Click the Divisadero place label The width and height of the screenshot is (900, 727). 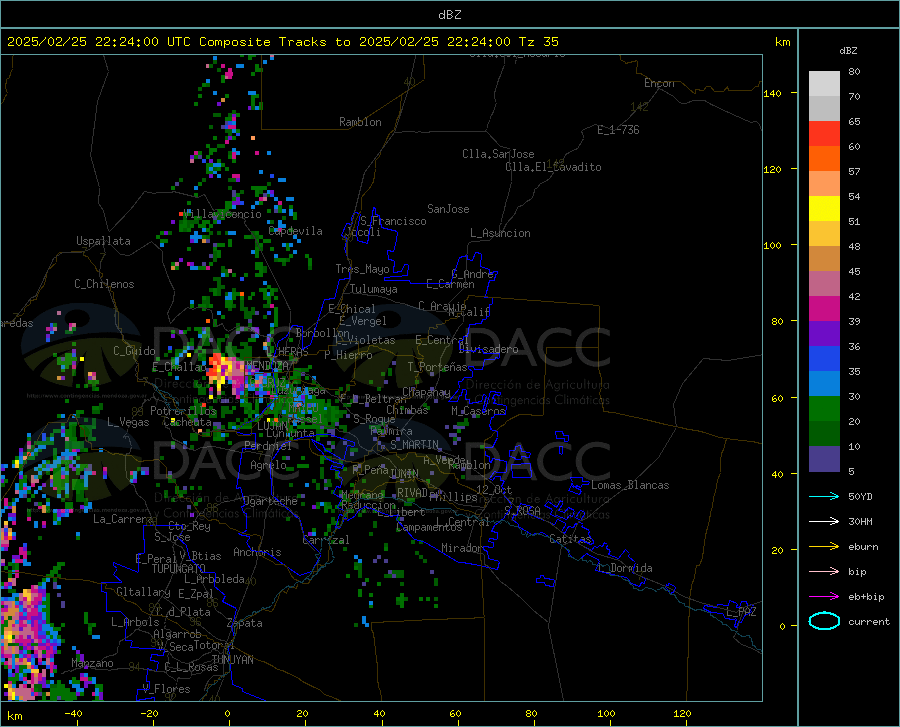click(x=488, y=349)
